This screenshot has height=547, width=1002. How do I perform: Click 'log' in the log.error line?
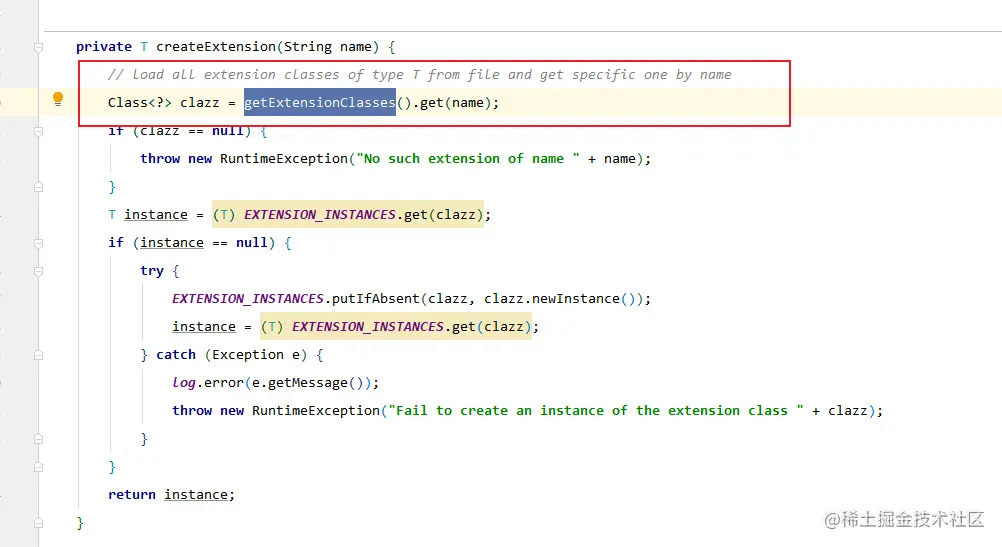184,383
